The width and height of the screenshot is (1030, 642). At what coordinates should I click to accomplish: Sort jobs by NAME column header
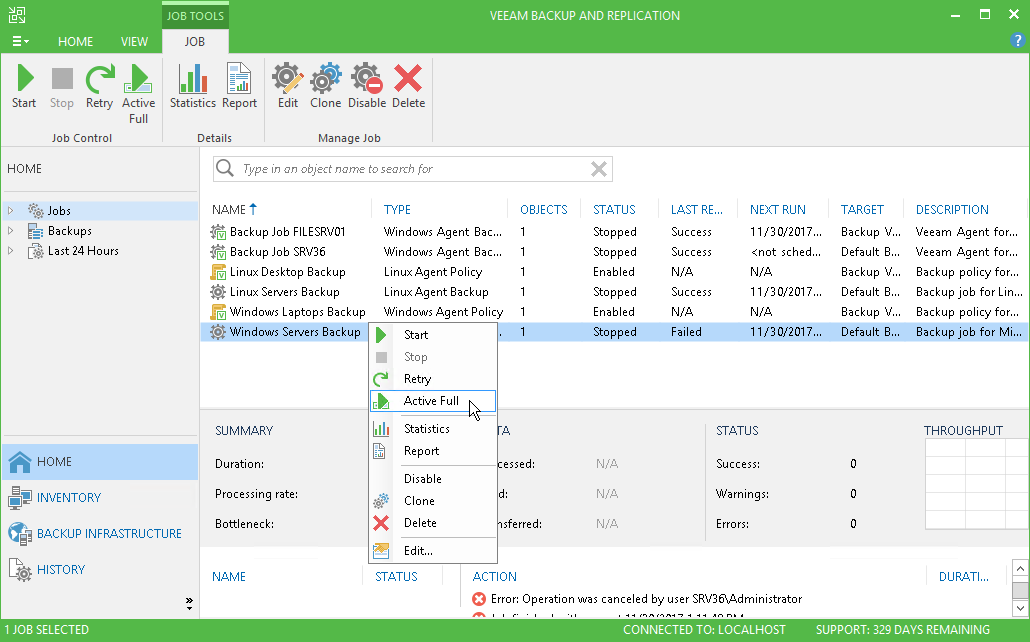229,210
